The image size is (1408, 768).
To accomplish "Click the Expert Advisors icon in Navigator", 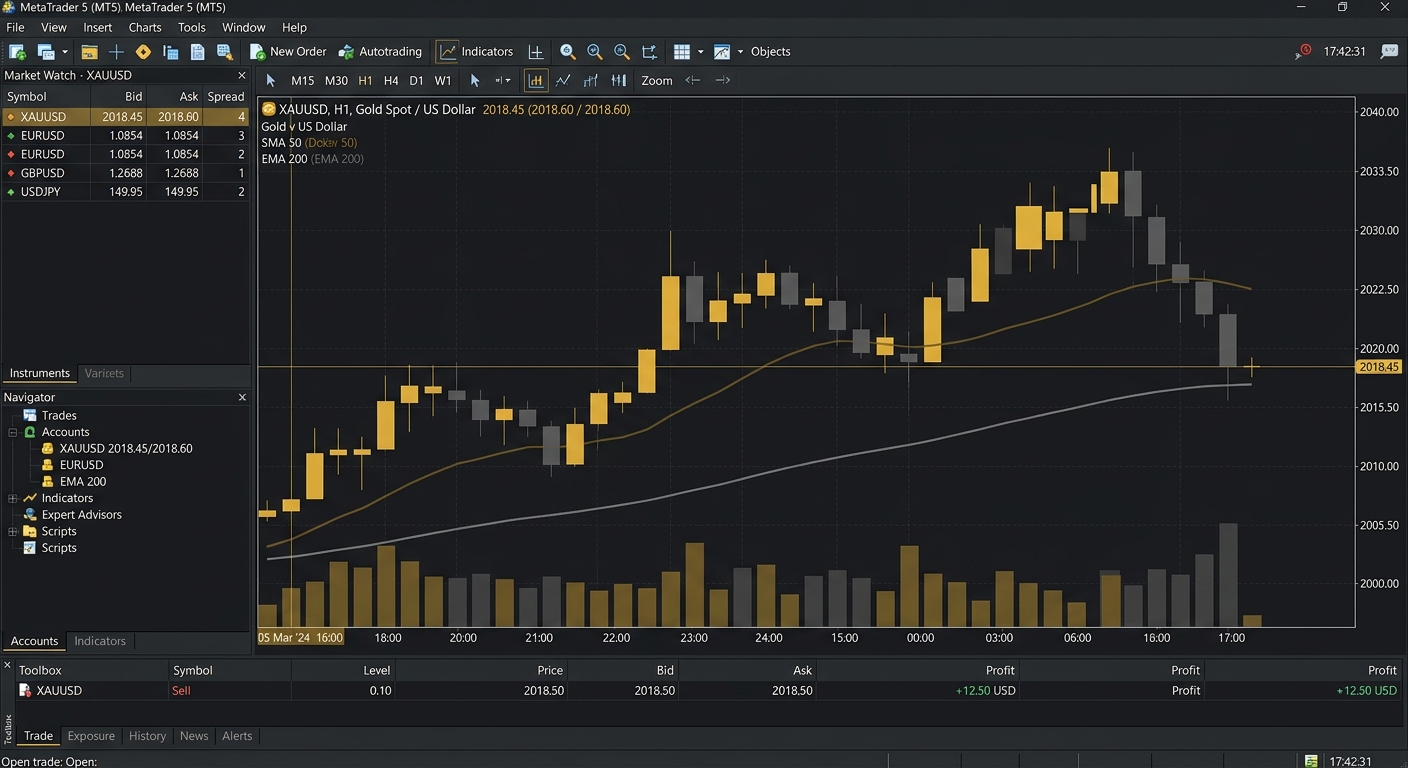I will (x=30, y=515).
